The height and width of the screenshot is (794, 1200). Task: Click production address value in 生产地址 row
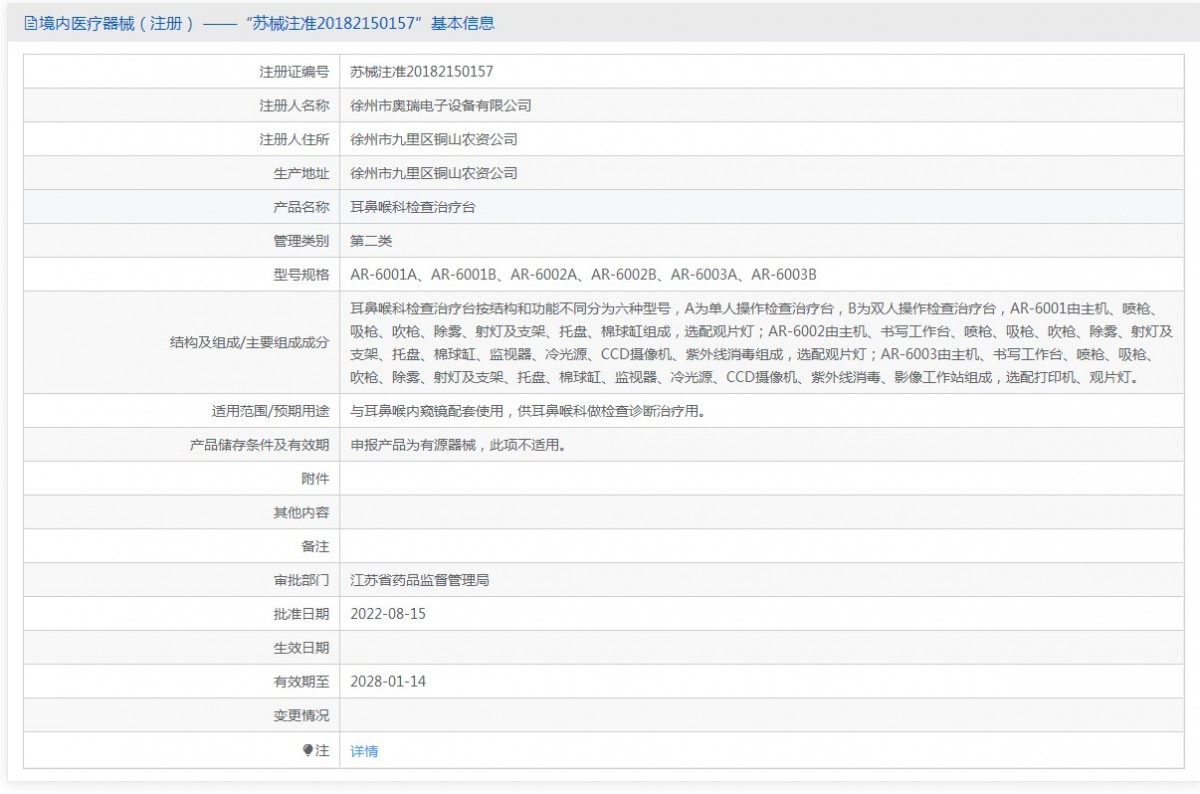(433, 173)
